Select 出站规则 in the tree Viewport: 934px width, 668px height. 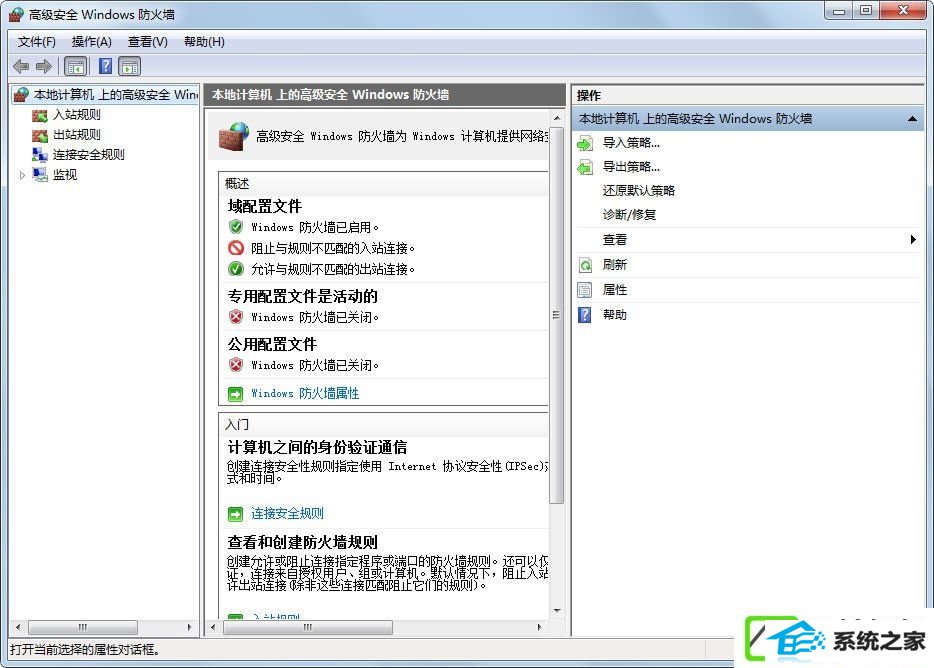[77, 135]
